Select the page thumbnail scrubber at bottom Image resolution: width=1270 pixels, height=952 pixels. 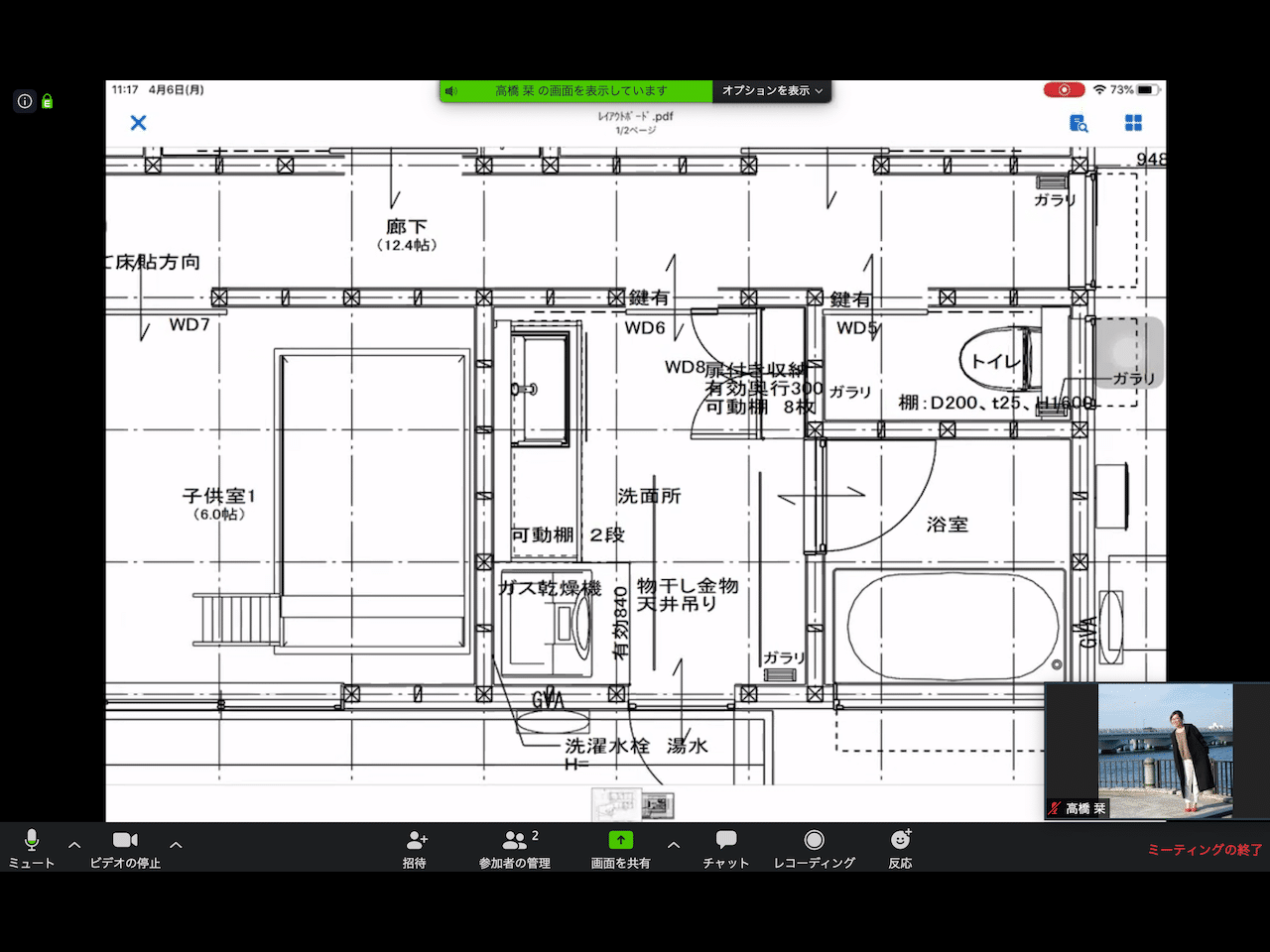[632, 804]
